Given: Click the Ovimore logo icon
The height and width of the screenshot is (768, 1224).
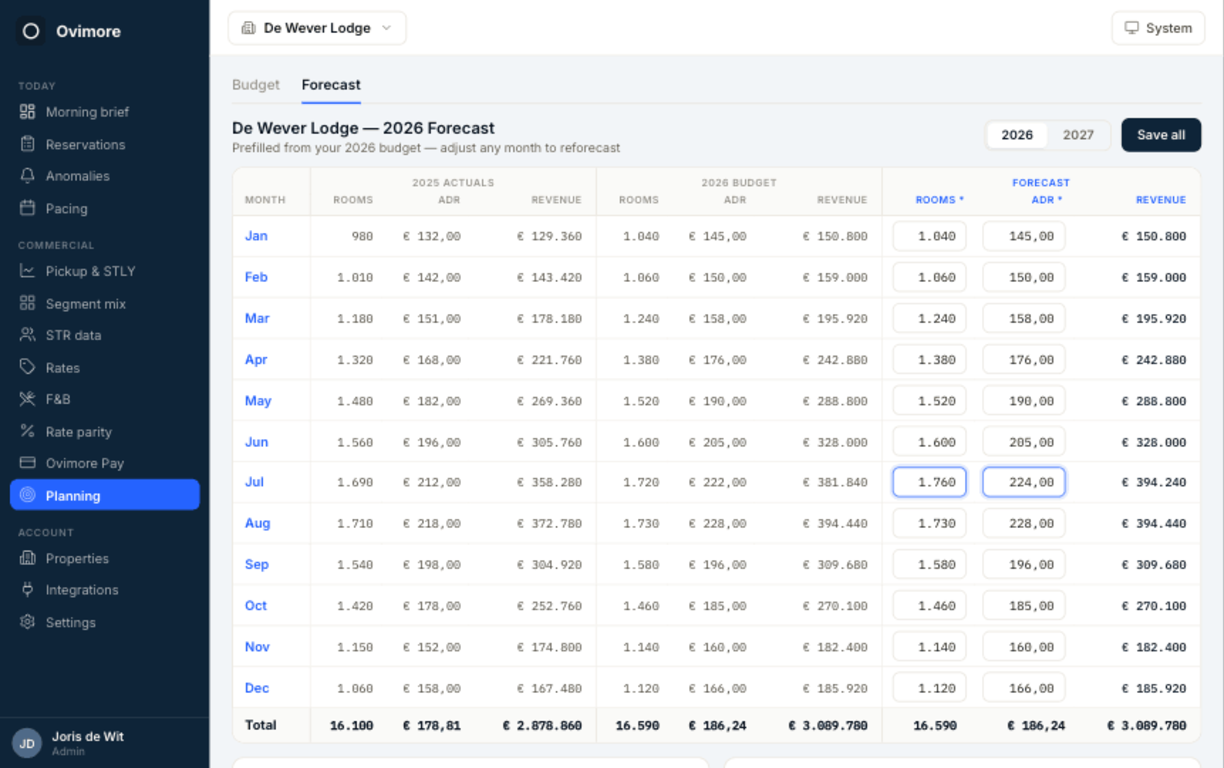Looking at the screenshot, I should coord(31,31).
